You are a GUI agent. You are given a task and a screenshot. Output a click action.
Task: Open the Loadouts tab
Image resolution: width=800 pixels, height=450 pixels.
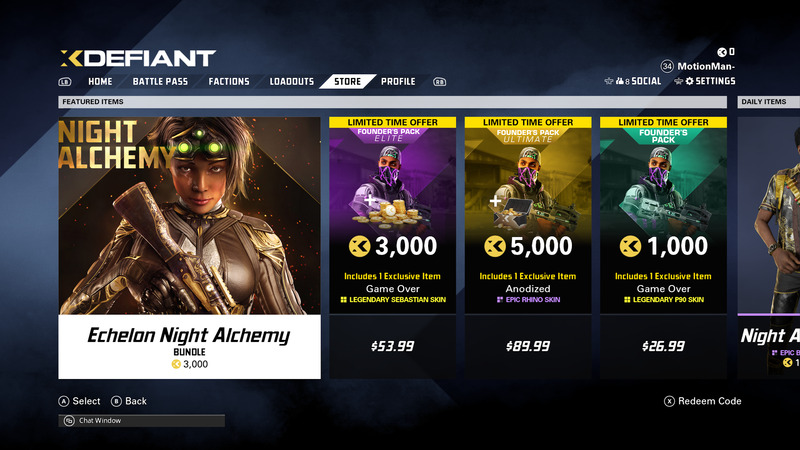(x=291, y=82)
